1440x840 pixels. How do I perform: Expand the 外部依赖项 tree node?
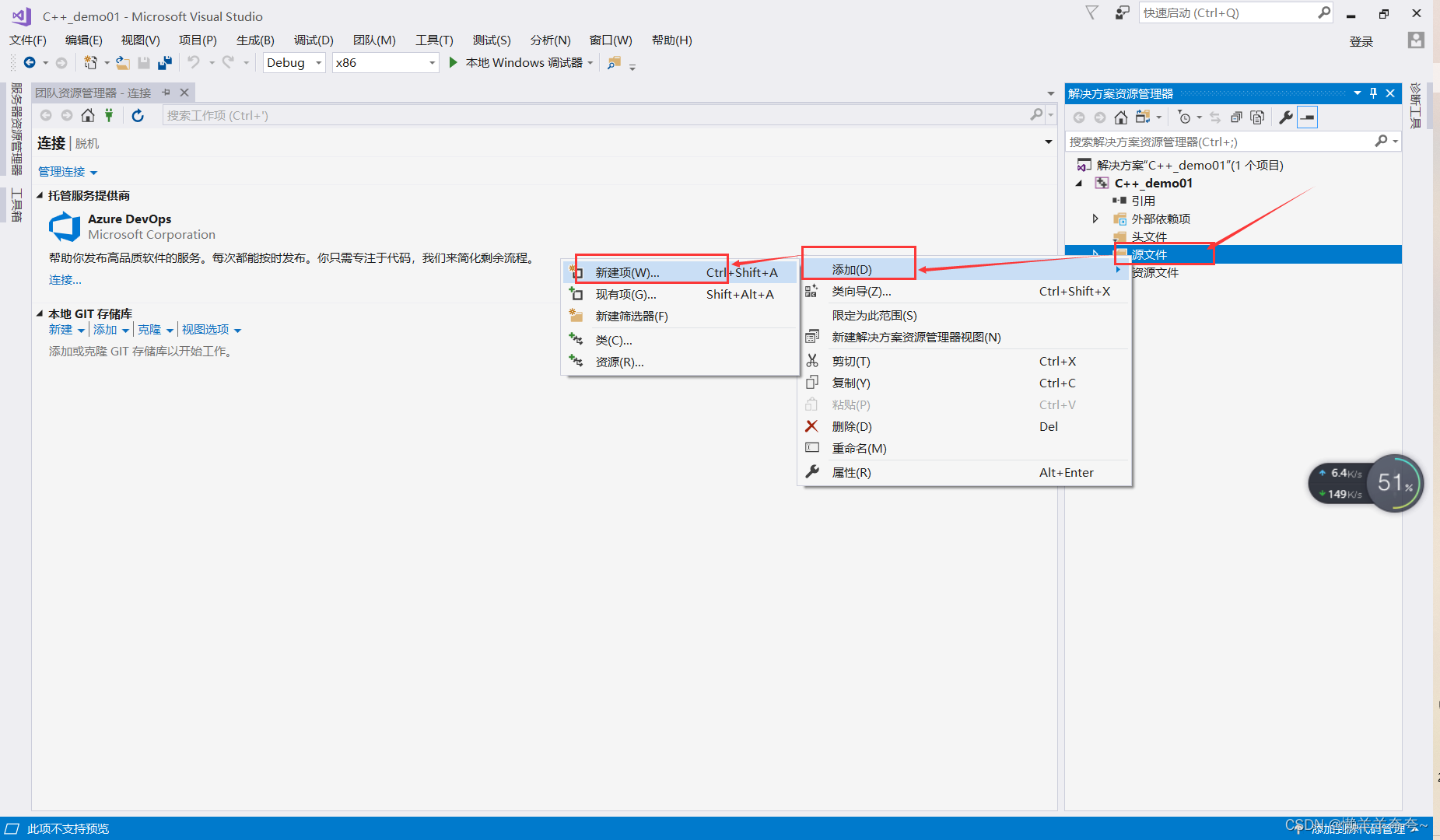click(x=1095, y=219)
